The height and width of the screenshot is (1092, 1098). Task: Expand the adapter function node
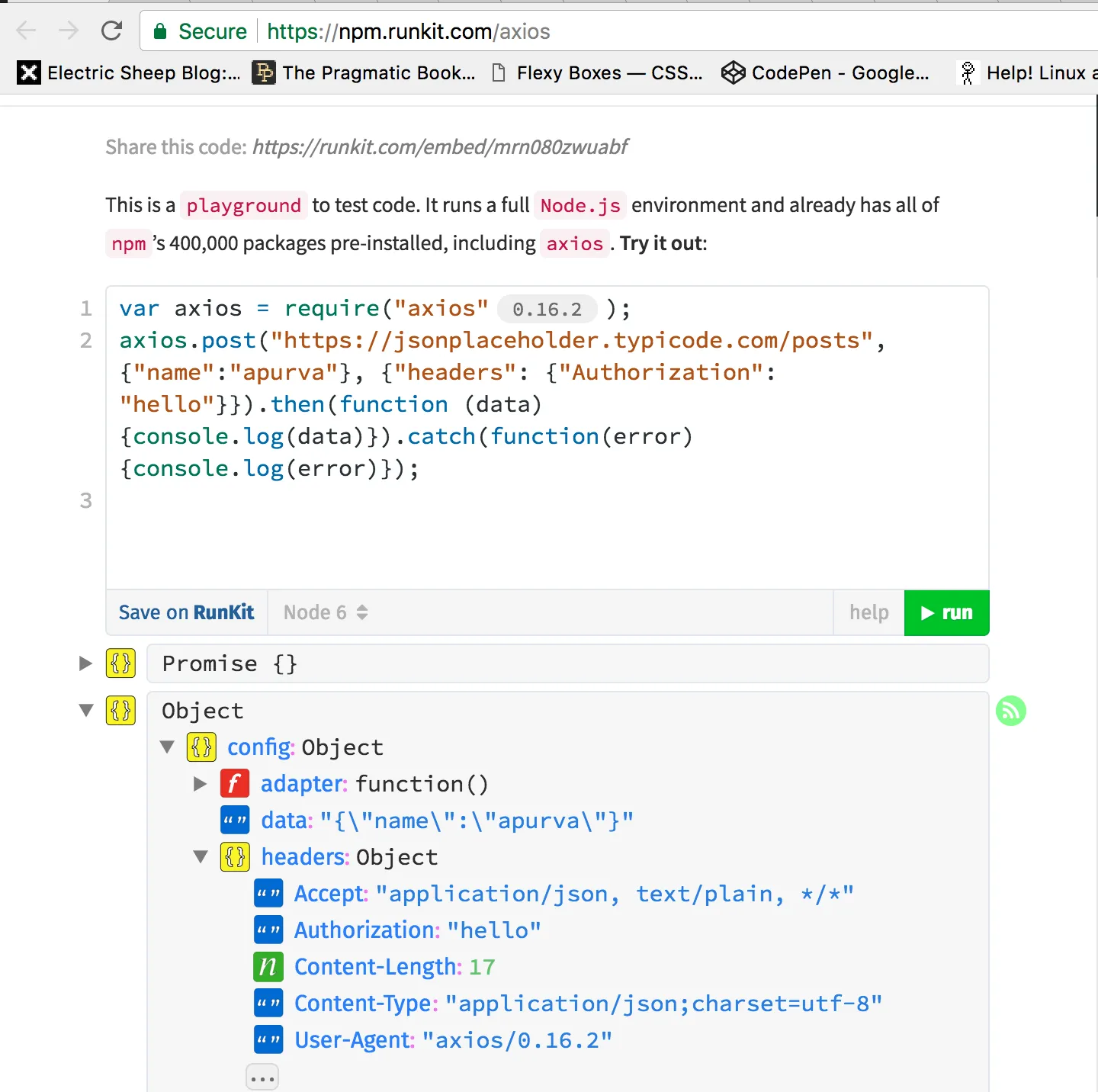201,784
